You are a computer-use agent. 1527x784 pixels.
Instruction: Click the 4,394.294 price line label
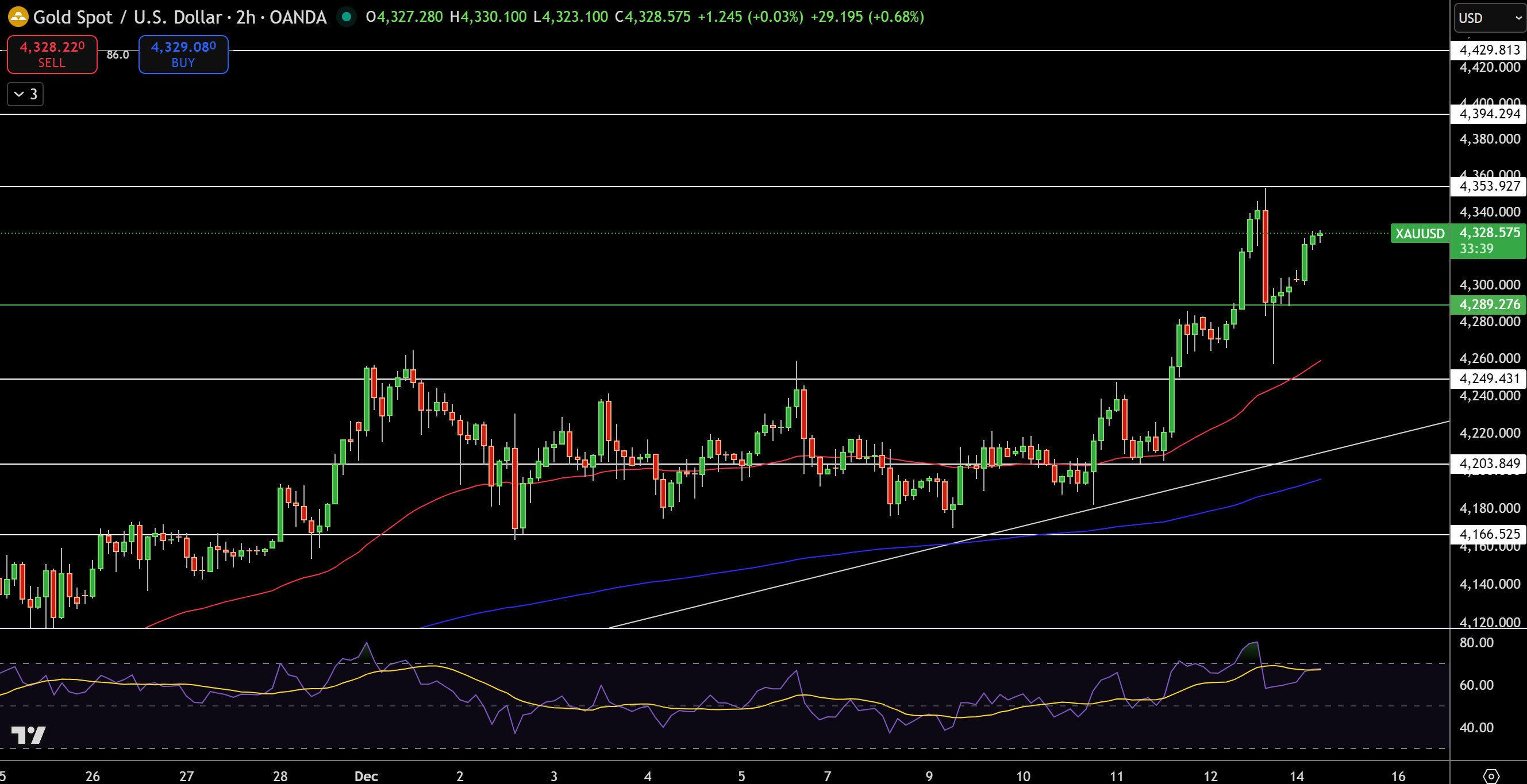coord(1488,114)
